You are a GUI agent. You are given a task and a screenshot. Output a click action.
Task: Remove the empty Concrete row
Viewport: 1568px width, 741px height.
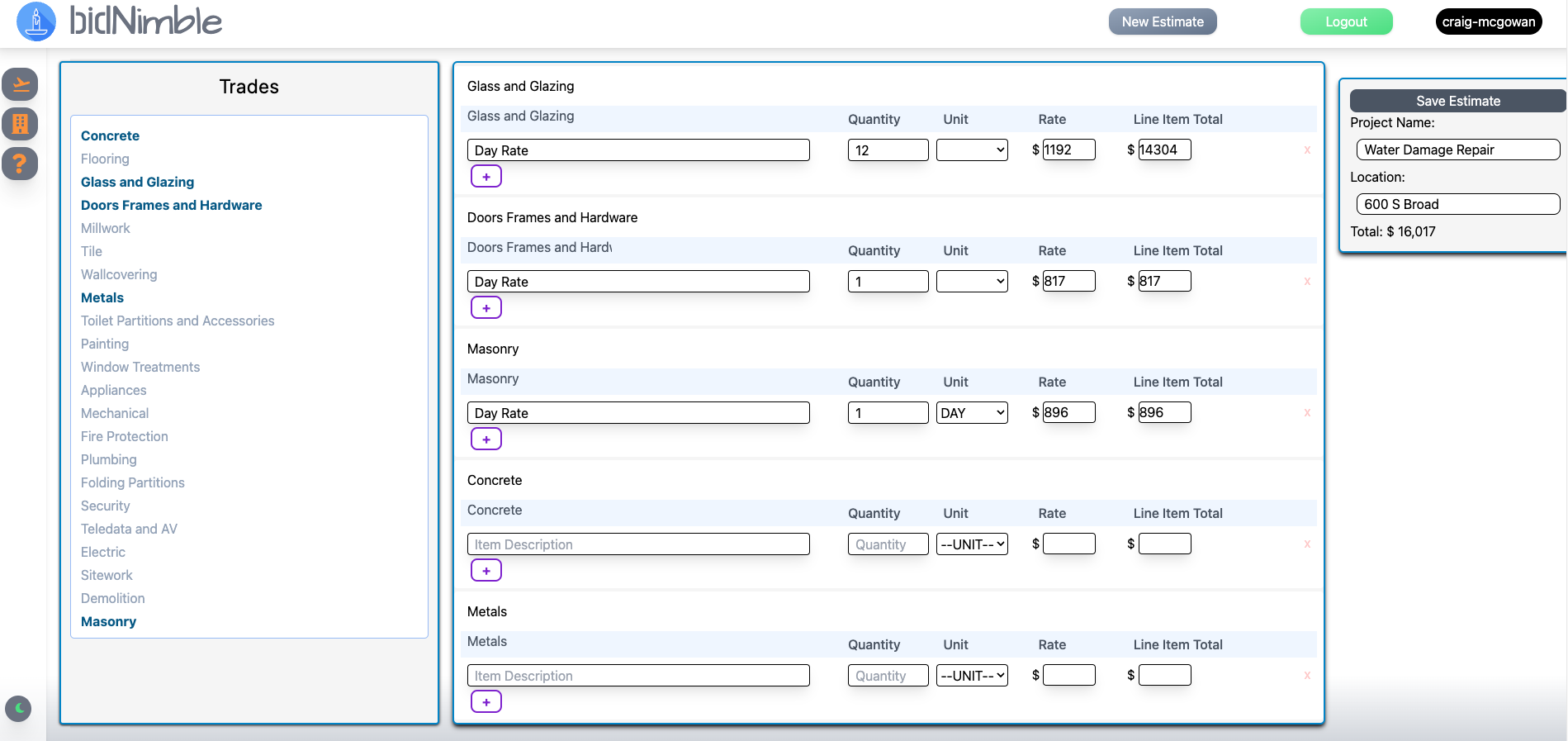[1307, 544]
